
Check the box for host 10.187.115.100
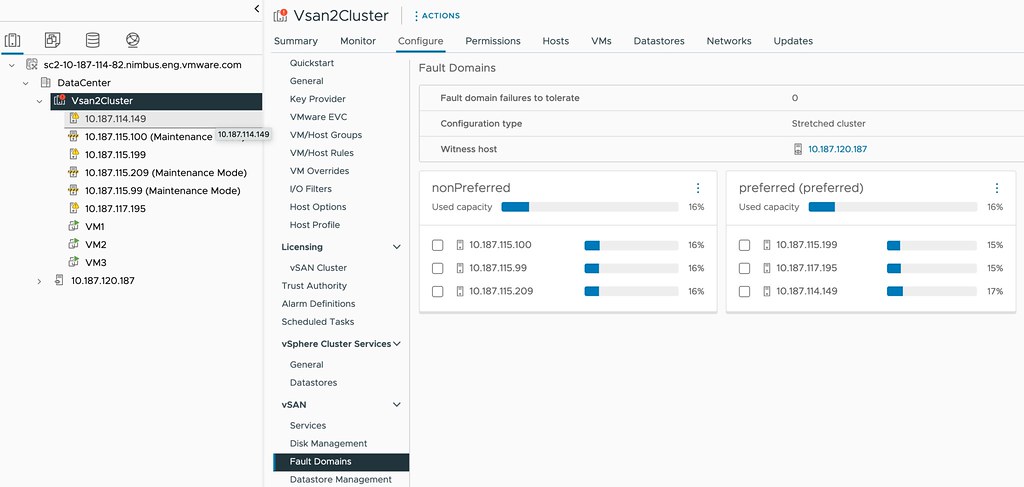coord(438,245)
